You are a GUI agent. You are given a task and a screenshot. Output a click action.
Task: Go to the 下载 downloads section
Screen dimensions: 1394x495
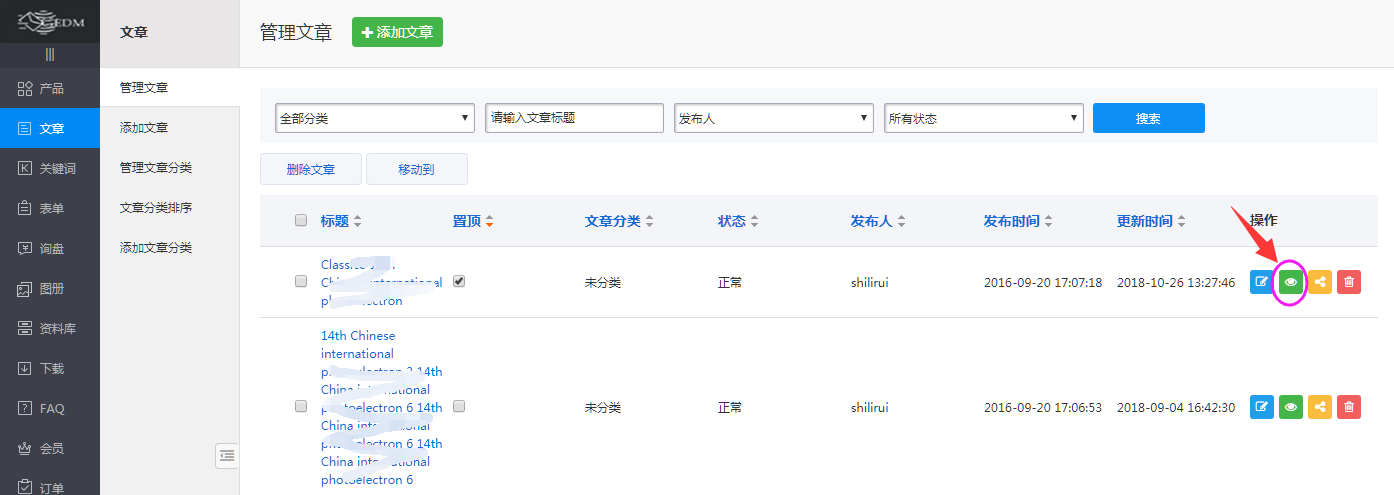(x=50, y=369)
